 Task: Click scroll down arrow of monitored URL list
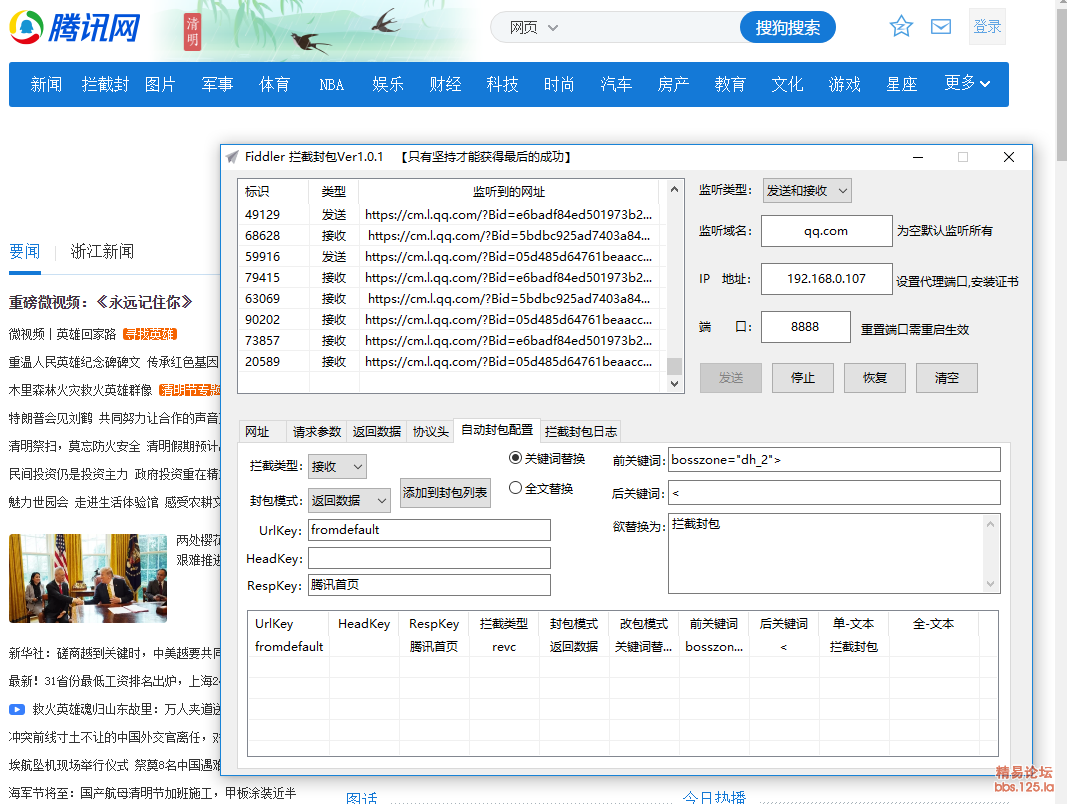[674, 384]
